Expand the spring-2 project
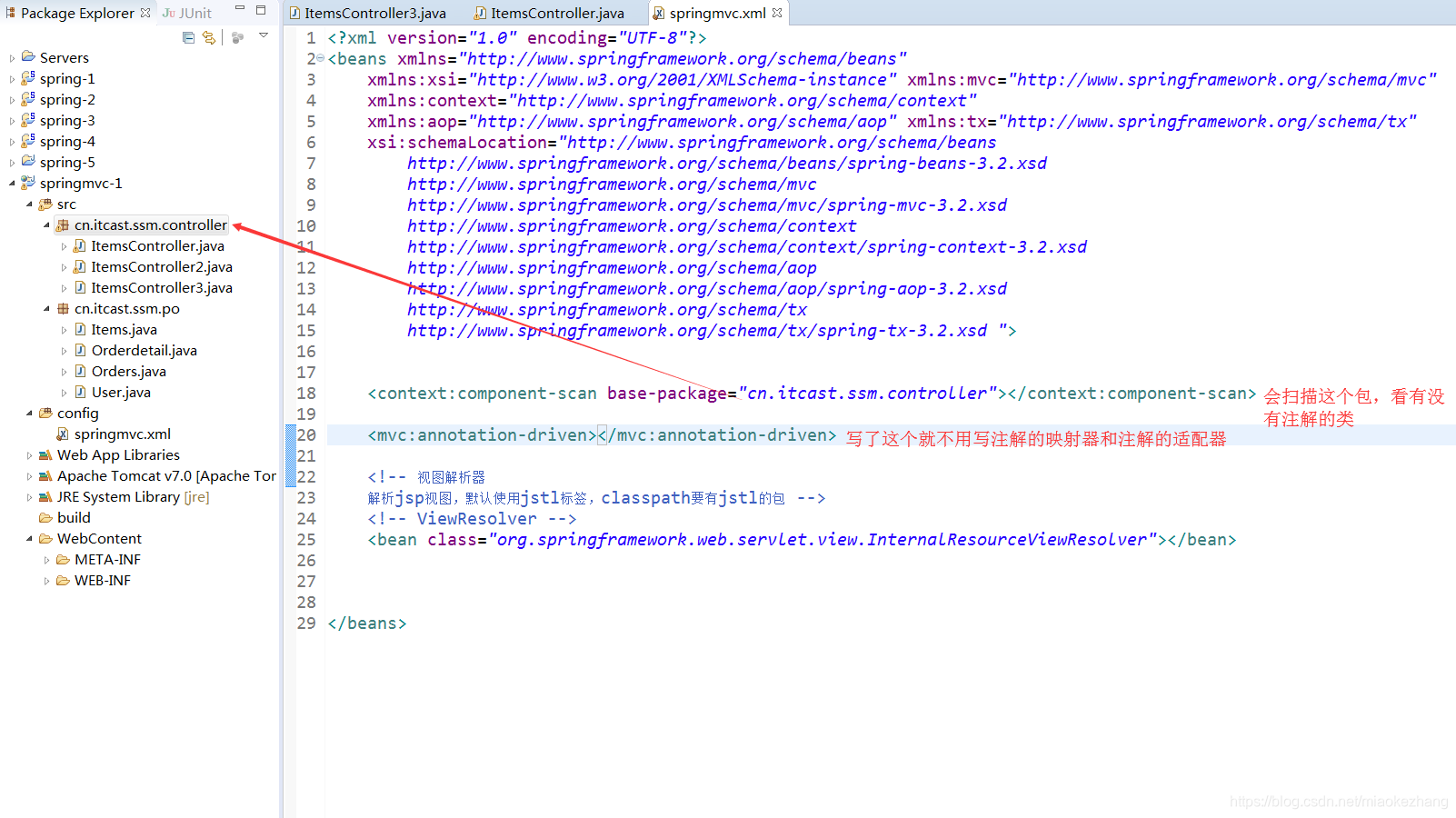This screenshot has height=818, width=1456. tap(12, 100)
